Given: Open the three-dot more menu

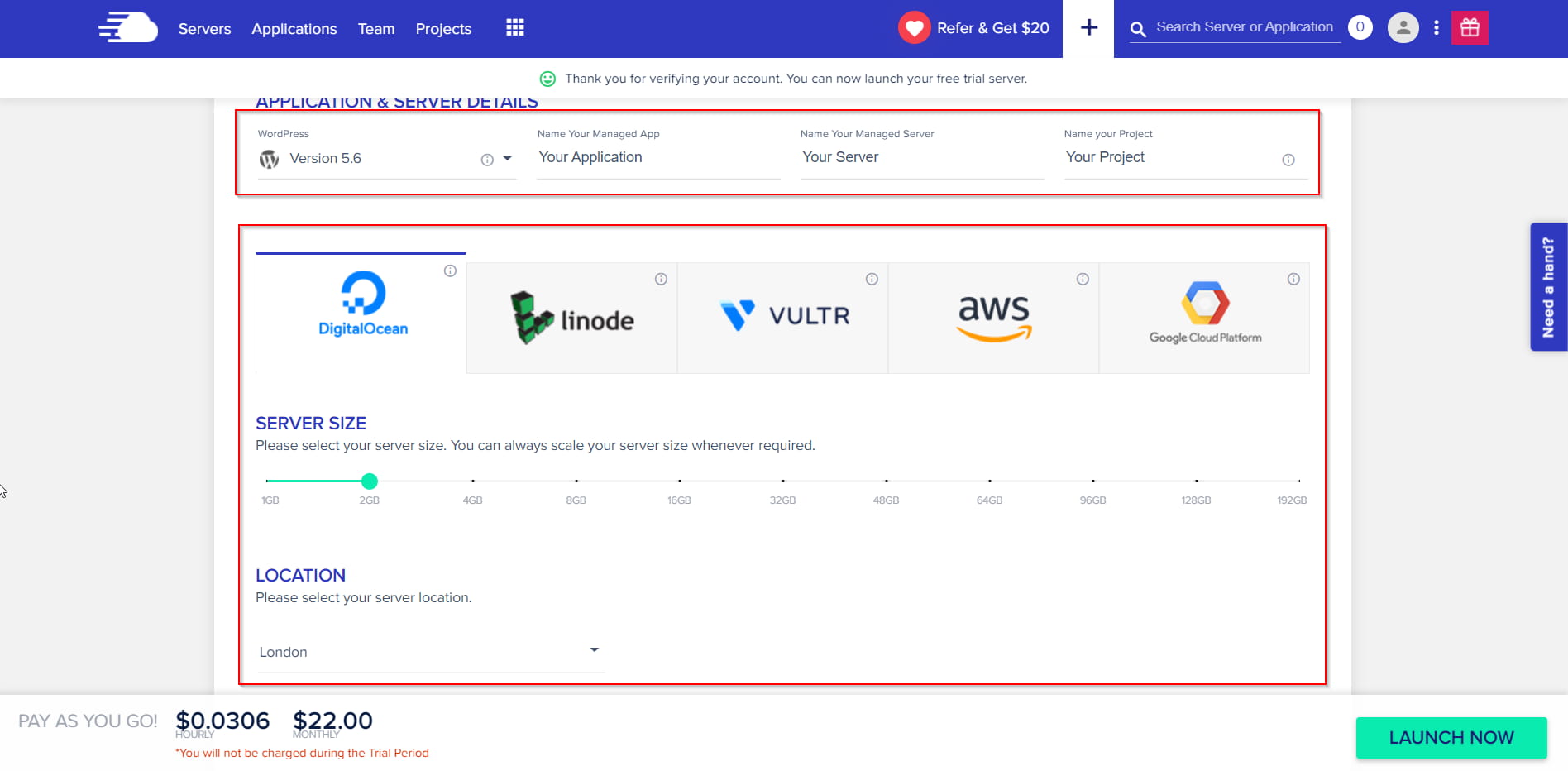Looking at the screenshot, I should [1437, 27].
